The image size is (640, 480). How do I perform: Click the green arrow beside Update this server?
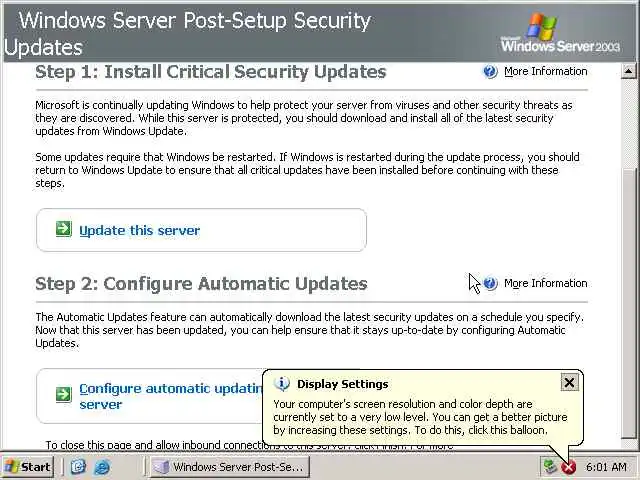coord(63,229)
